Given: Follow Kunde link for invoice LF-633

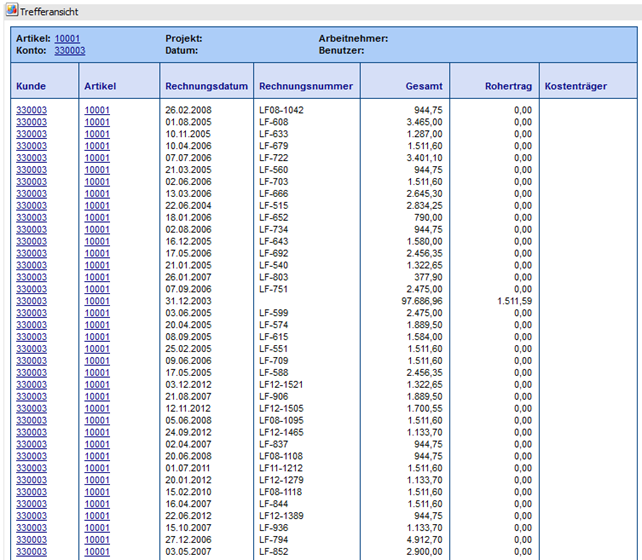Looking at the screenshot, I should click(31, 133).
